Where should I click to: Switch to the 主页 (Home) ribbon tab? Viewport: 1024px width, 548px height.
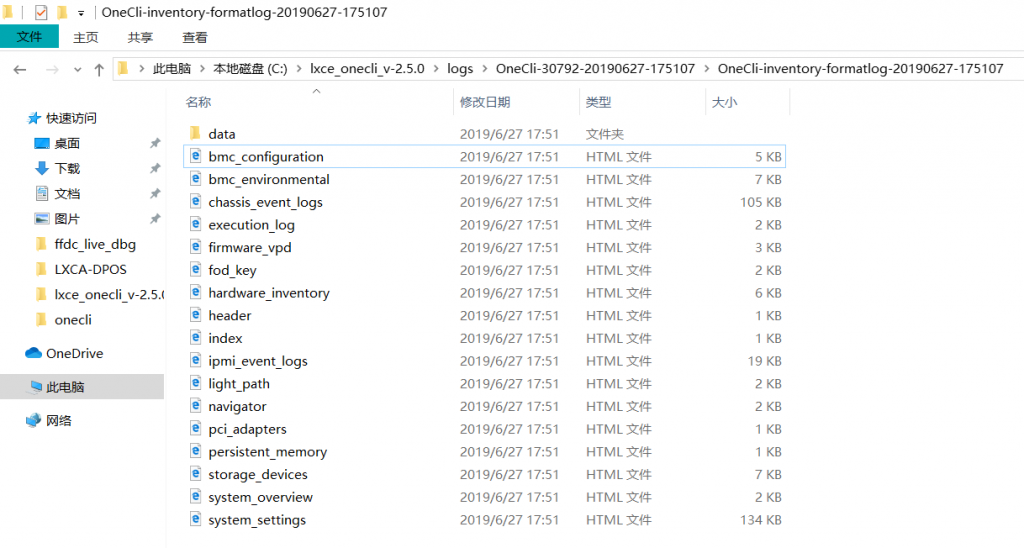pos(86,37)
